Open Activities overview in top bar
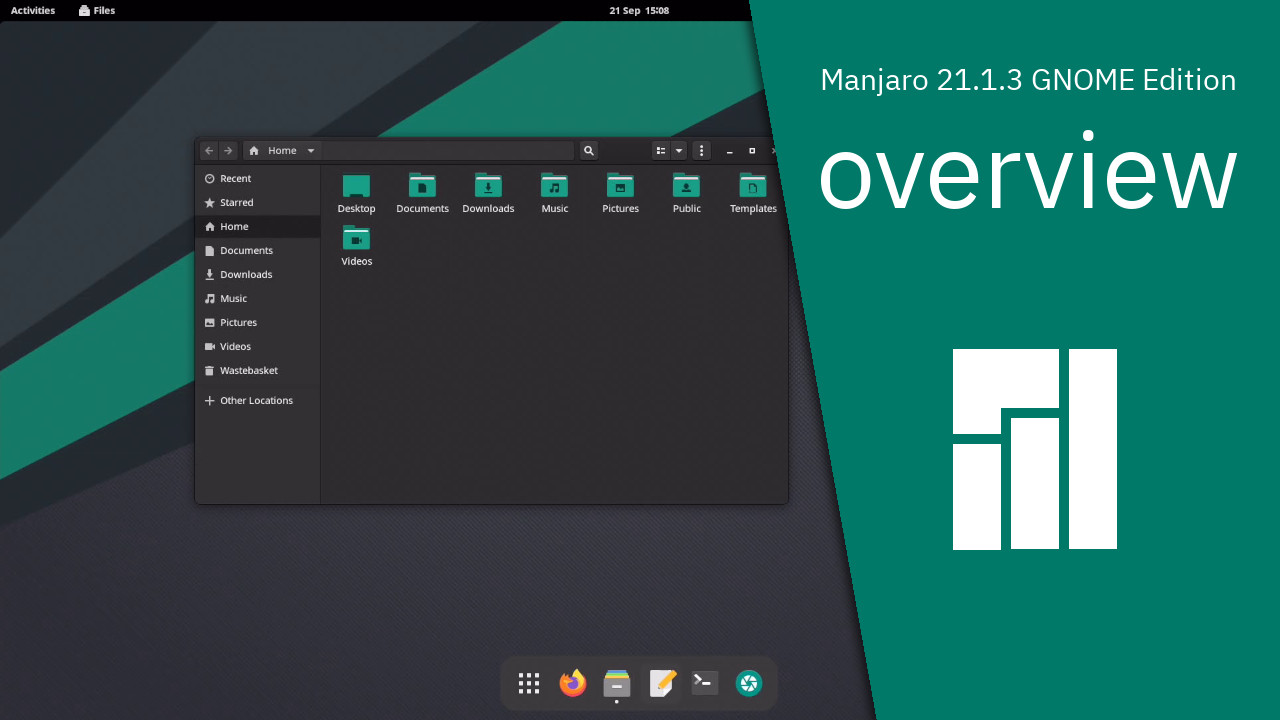Screen dimensions: 1280x720 coord(33,10)
